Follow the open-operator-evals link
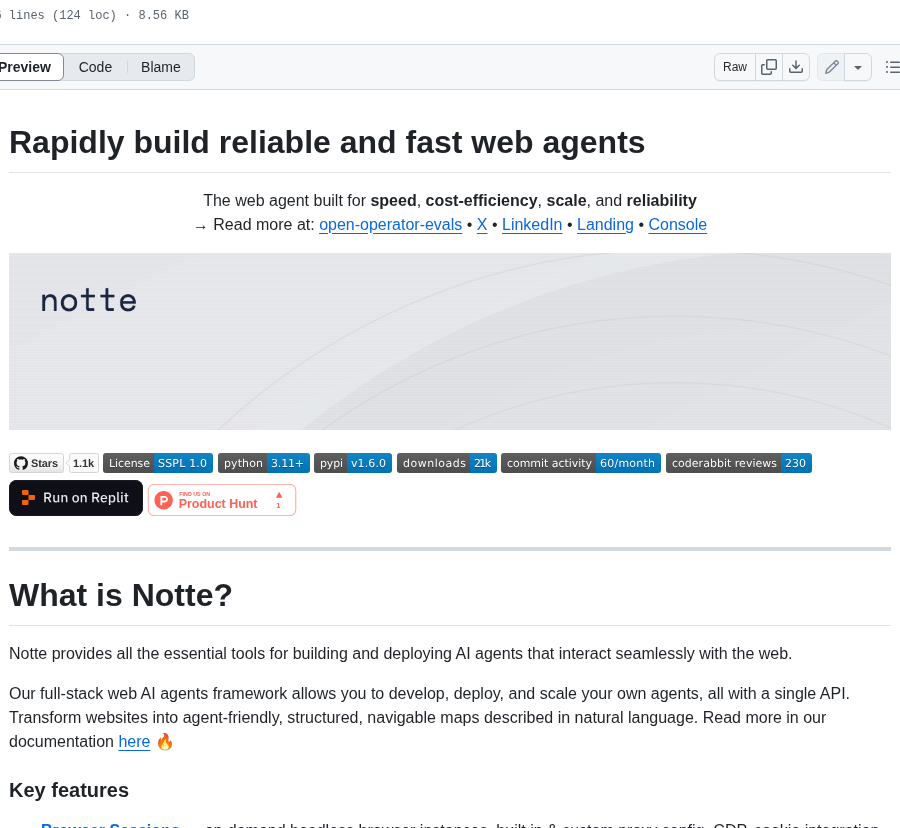This screenshot has width=900, height=828. click(390, 224)
